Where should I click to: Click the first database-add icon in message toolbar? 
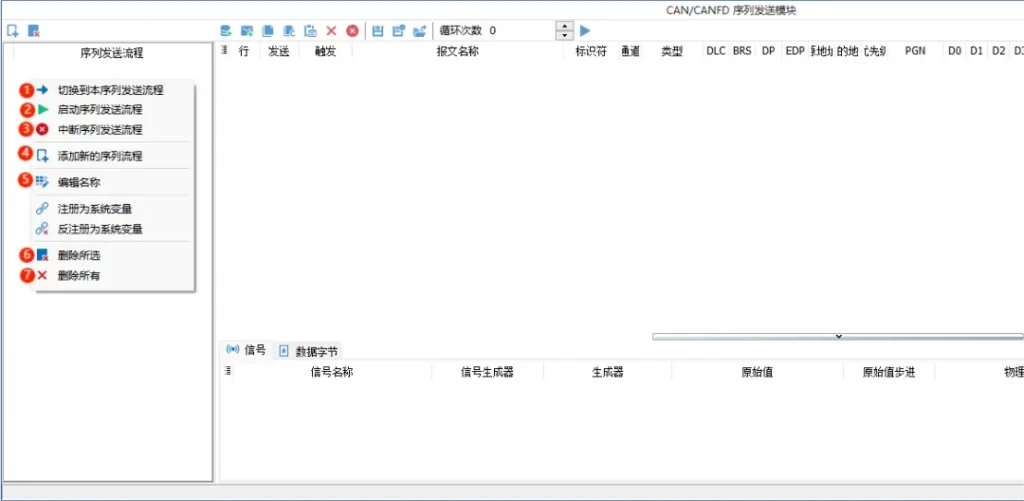(226, 31)
